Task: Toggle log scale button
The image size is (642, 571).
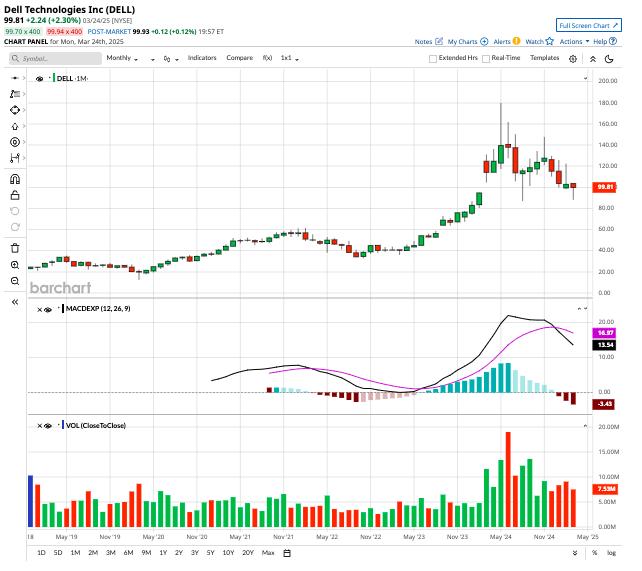Action: click(x=611, y=553)
